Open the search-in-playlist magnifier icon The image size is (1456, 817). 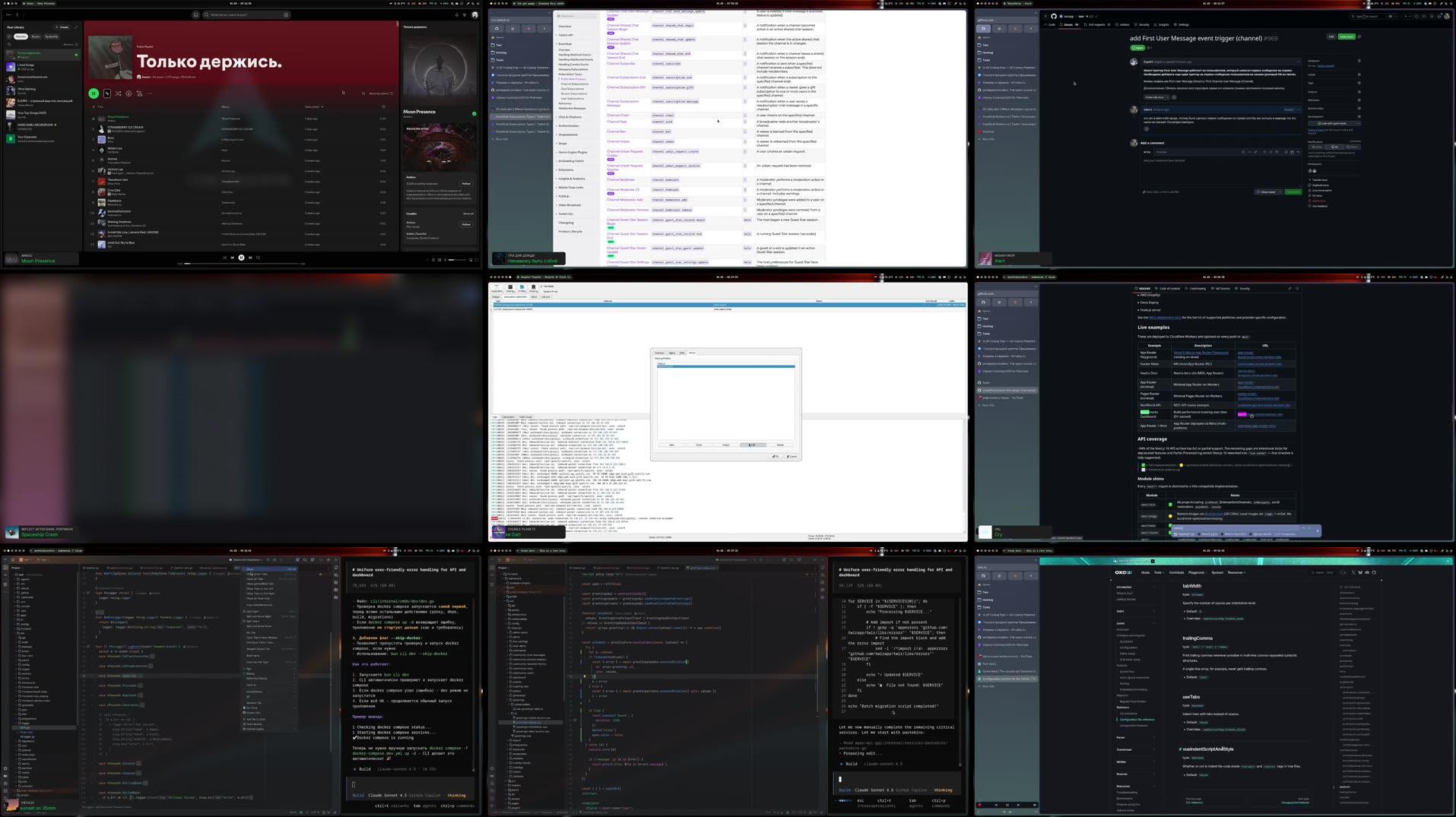tap(363, 93)
